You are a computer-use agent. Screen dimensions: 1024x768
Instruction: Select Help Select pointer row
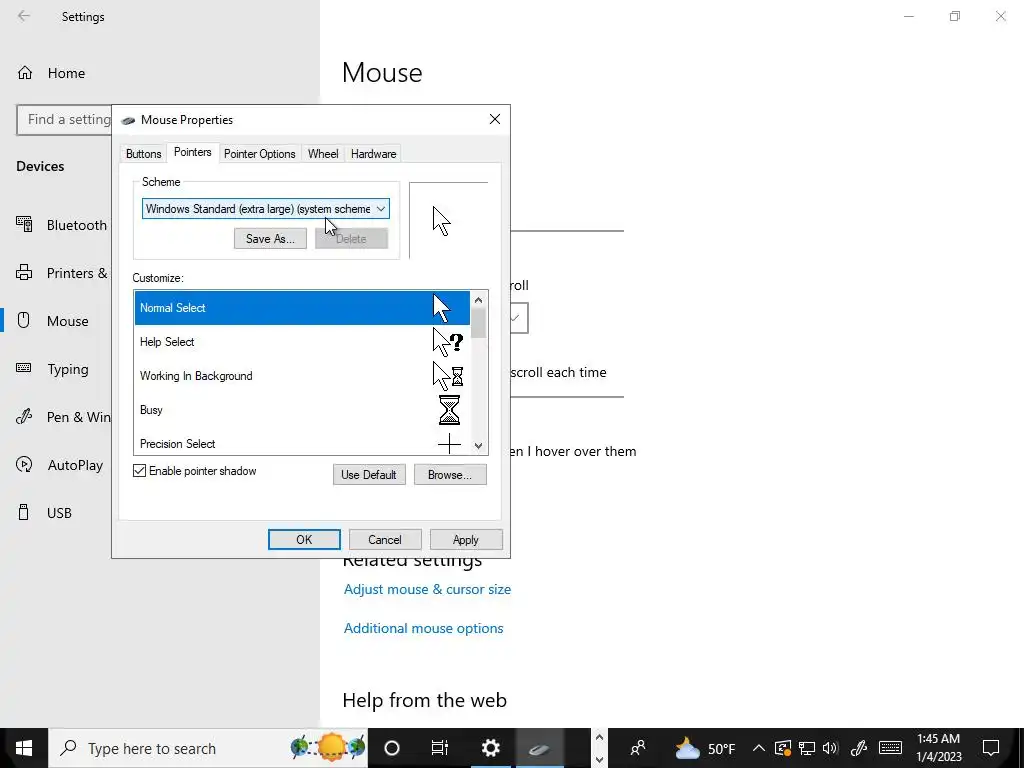(302, 342)
